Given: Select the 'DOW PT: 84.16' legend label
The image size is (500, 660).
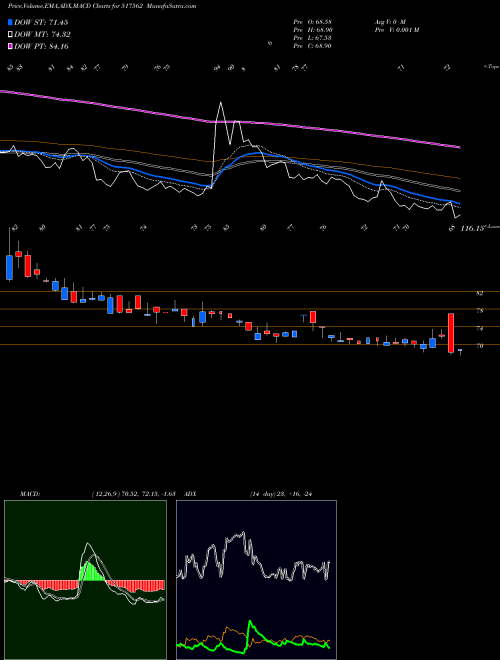Looking at the screenshot, I should (41, 46).
